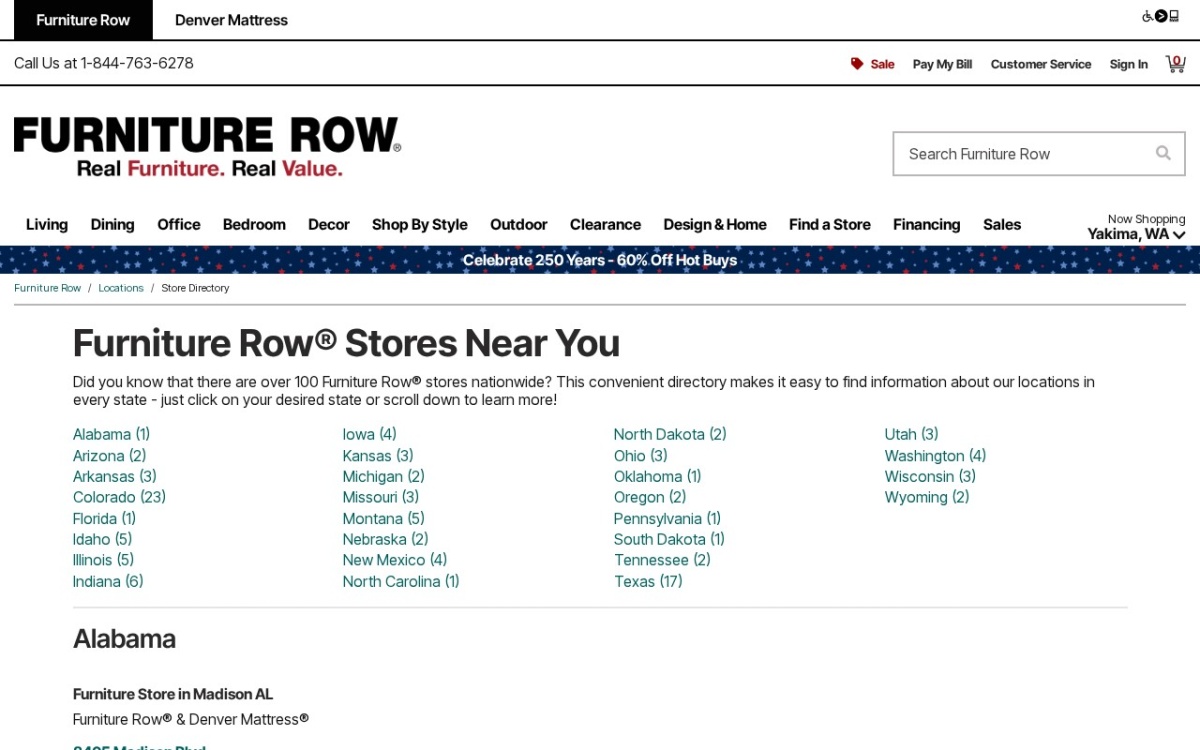Click the Locations breadcrumb link
1200x750 pixels.
(121, 288)
